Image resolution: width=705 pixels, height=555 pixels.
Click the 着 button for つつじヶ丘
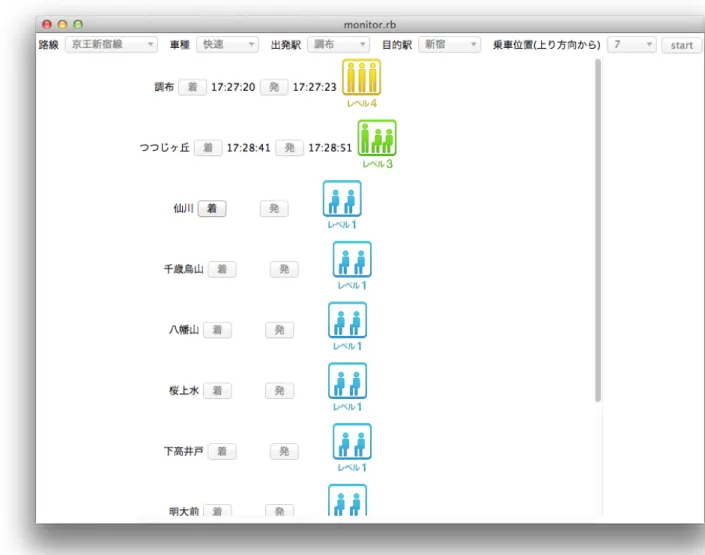point(208,148)
